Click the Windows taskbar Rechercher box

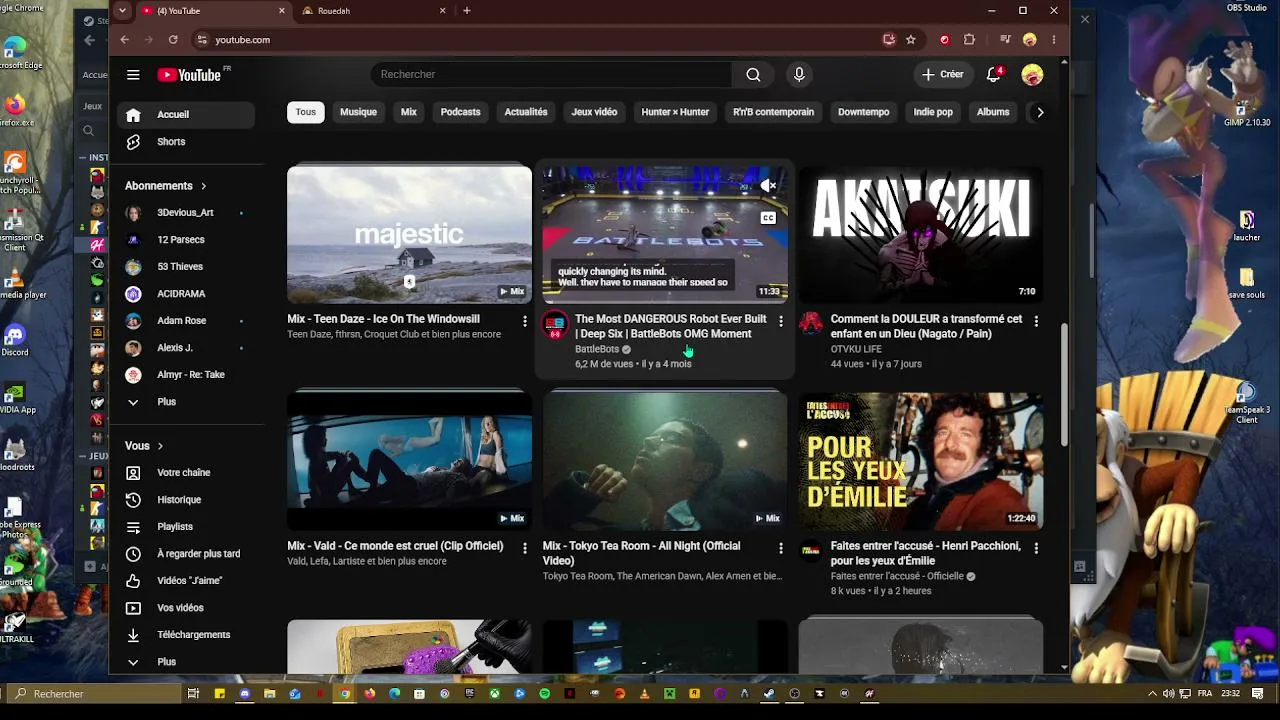pos(96,694)
